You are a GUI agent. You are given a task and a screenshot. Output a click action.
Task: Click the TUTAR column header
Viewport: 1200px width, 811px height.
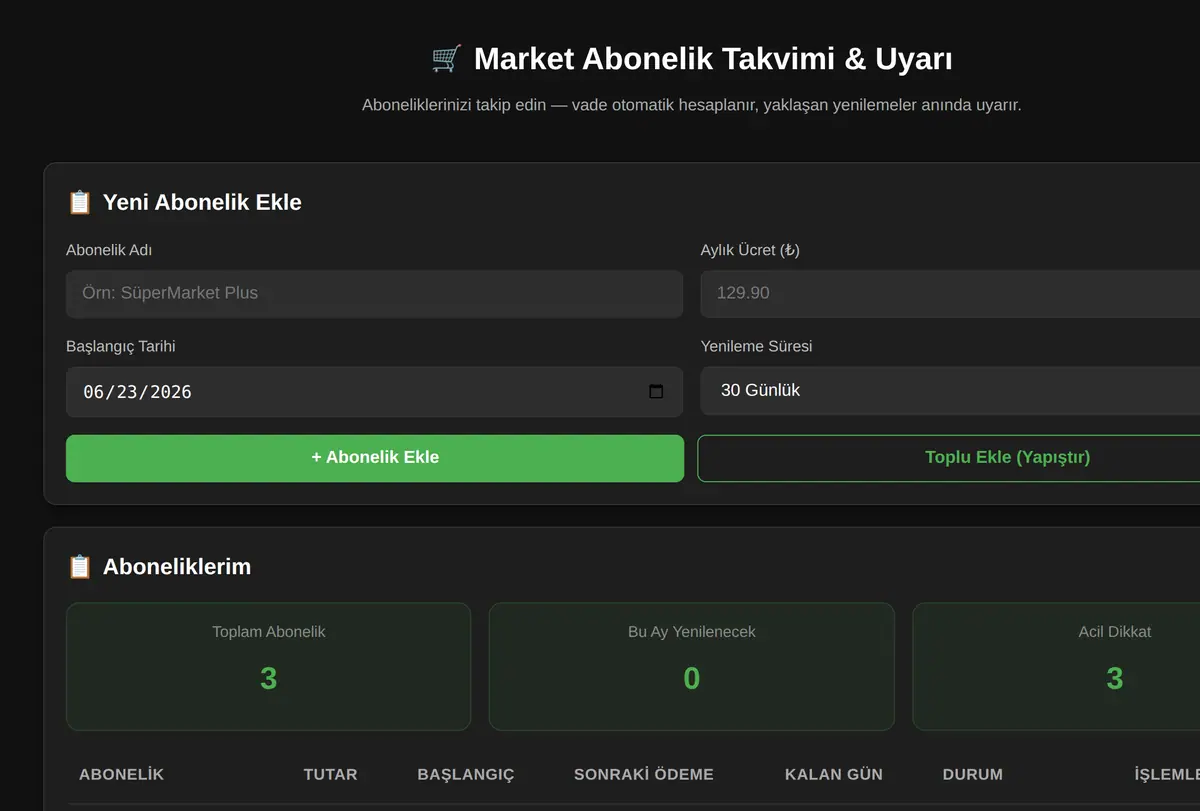[x=330, y=774]
